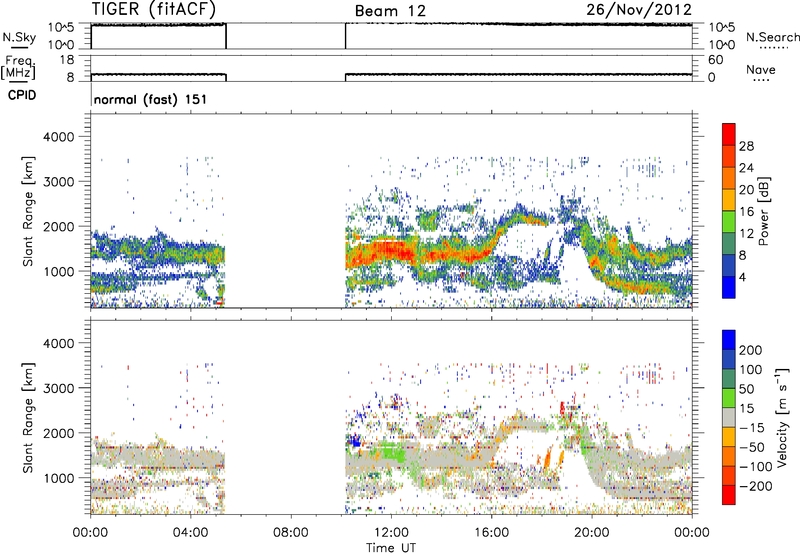Click "Slant Range [km]" label of velocity panel
Viewport: 800px width, 554px height.
click(x=29, y=417)
